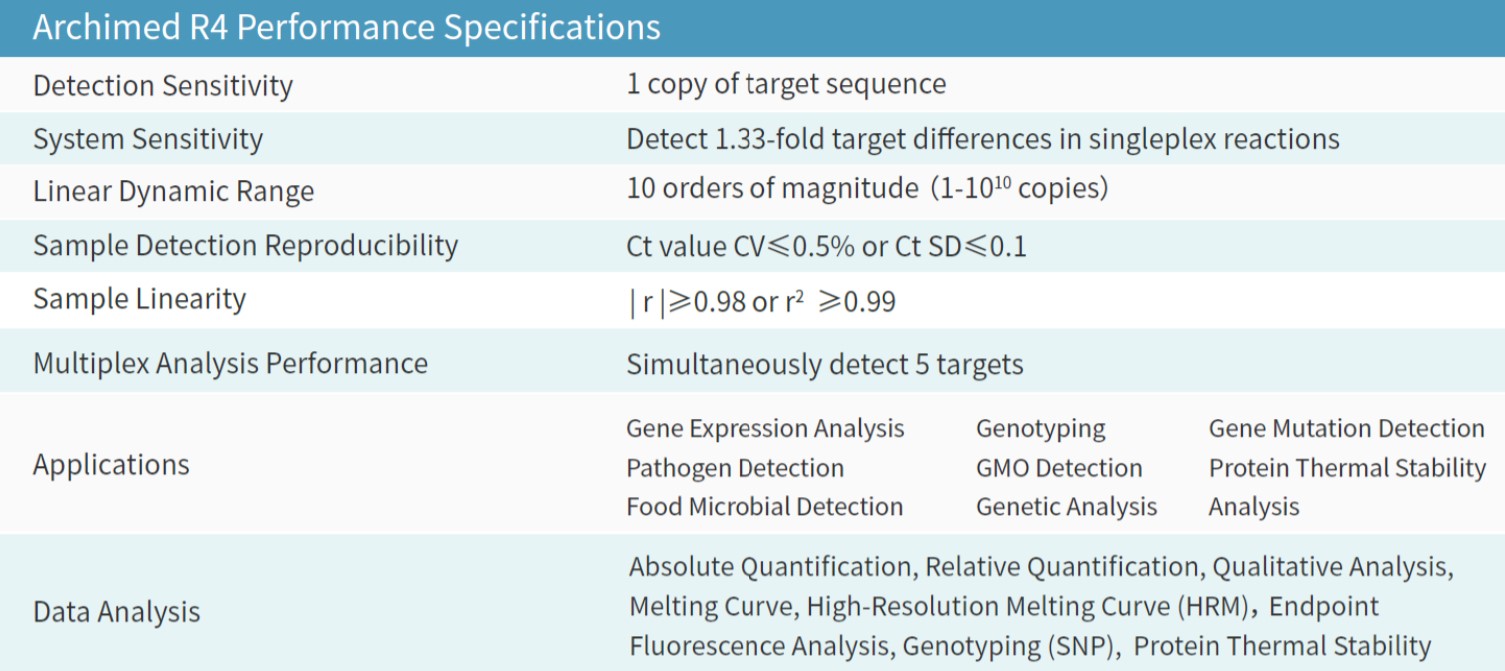Click the Detection Sensitivity row label
The height and width of the screenshot is (671, 1505).
click(x=162, y=85)
